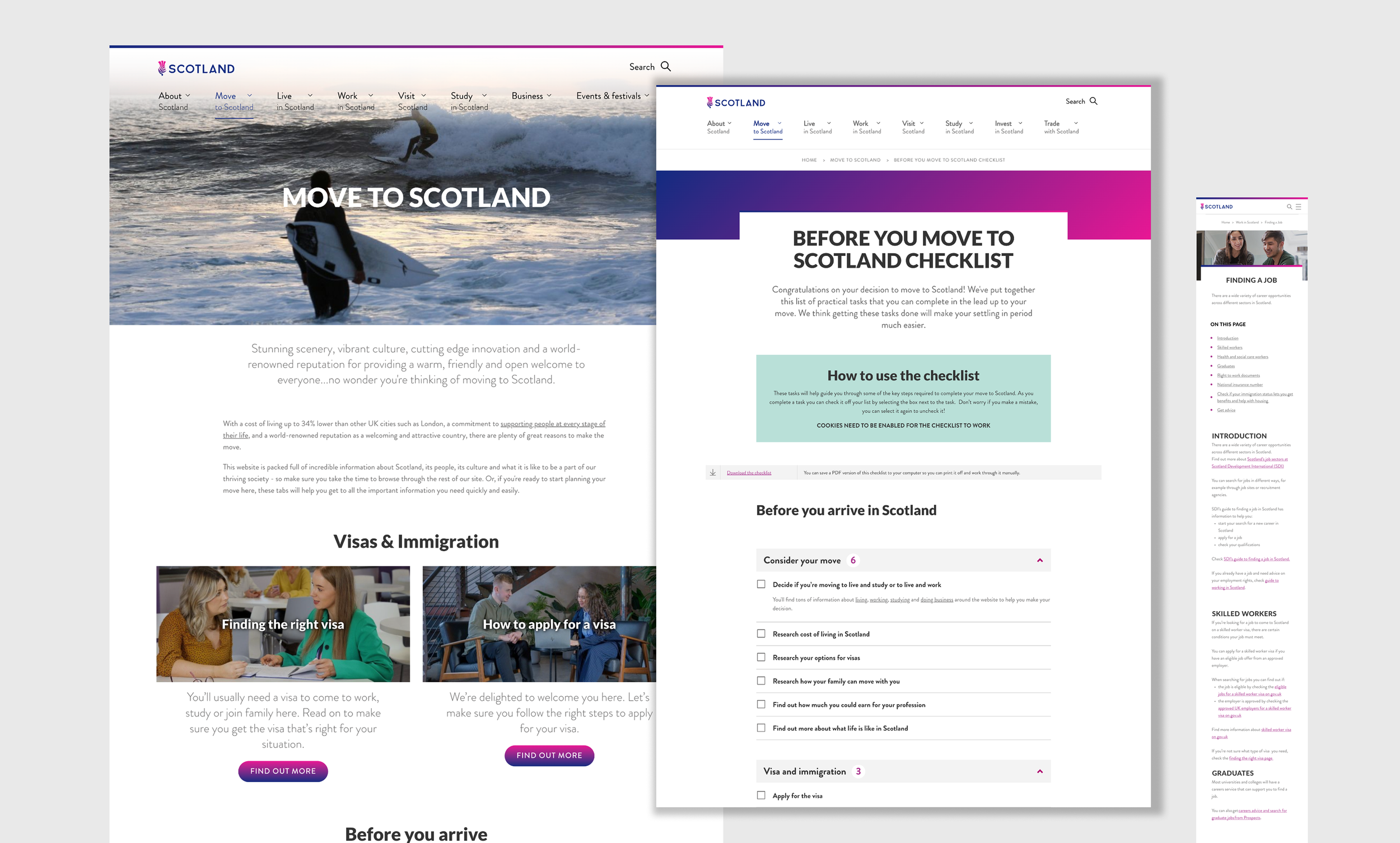Click the Scotland logo on the mobile page
The width and height of the screenshot is (1400, 843).
pyautogui.click(x=1216, y=207)
